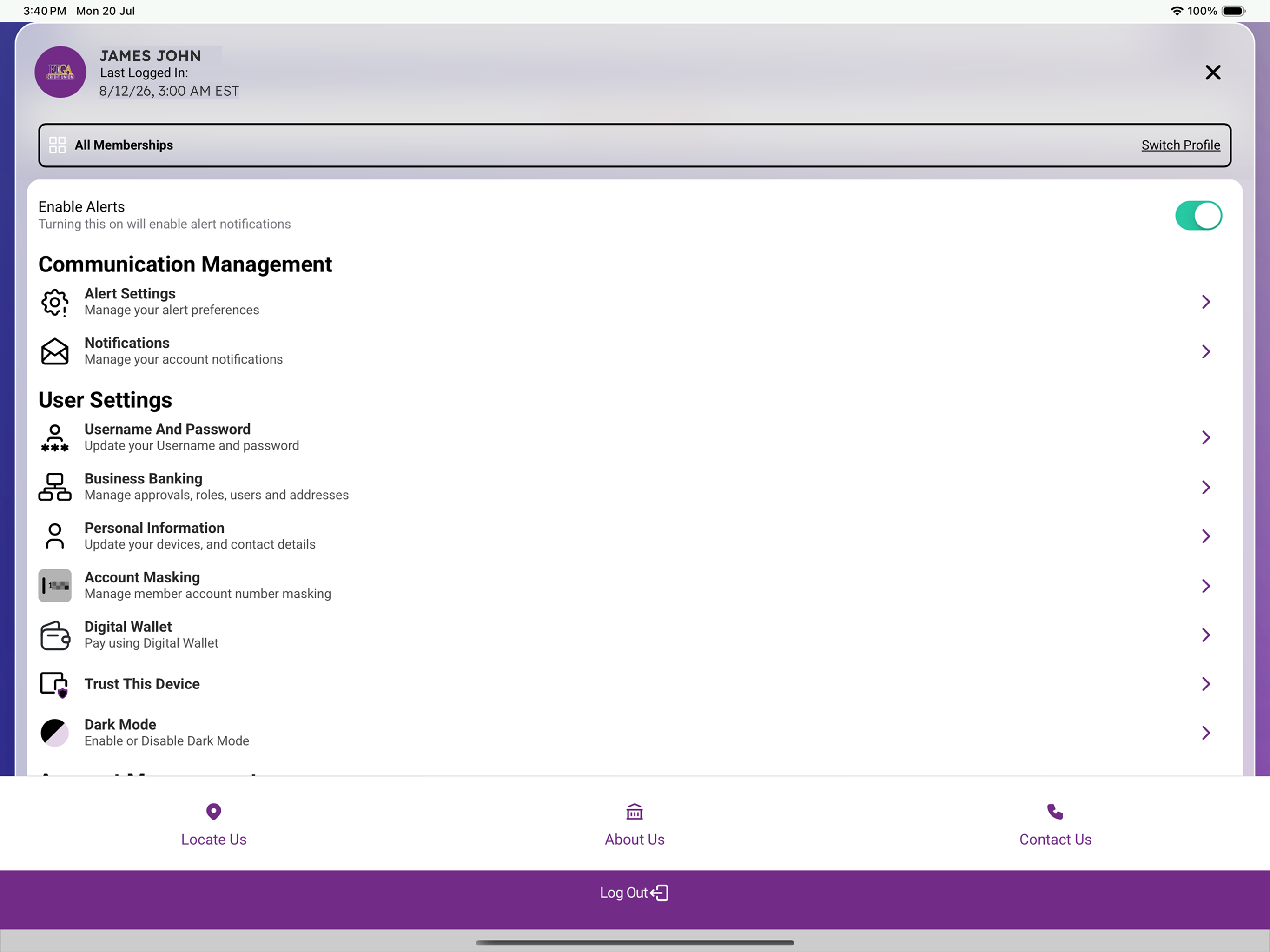Open the About Us tab label
The width and height of the screenshot is (1270, 952).
point(635,840)
